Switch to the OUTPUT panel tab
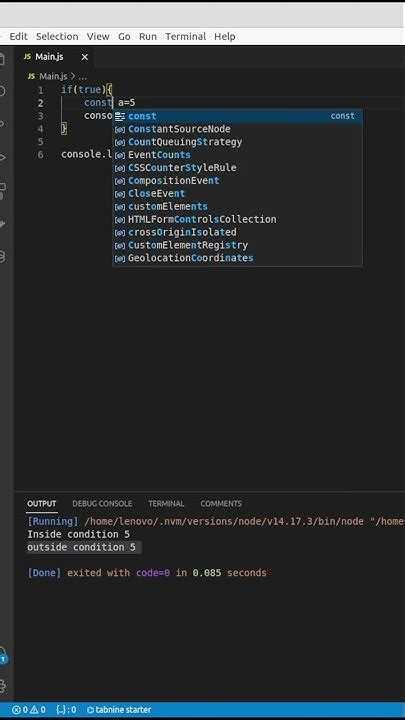 41,504
